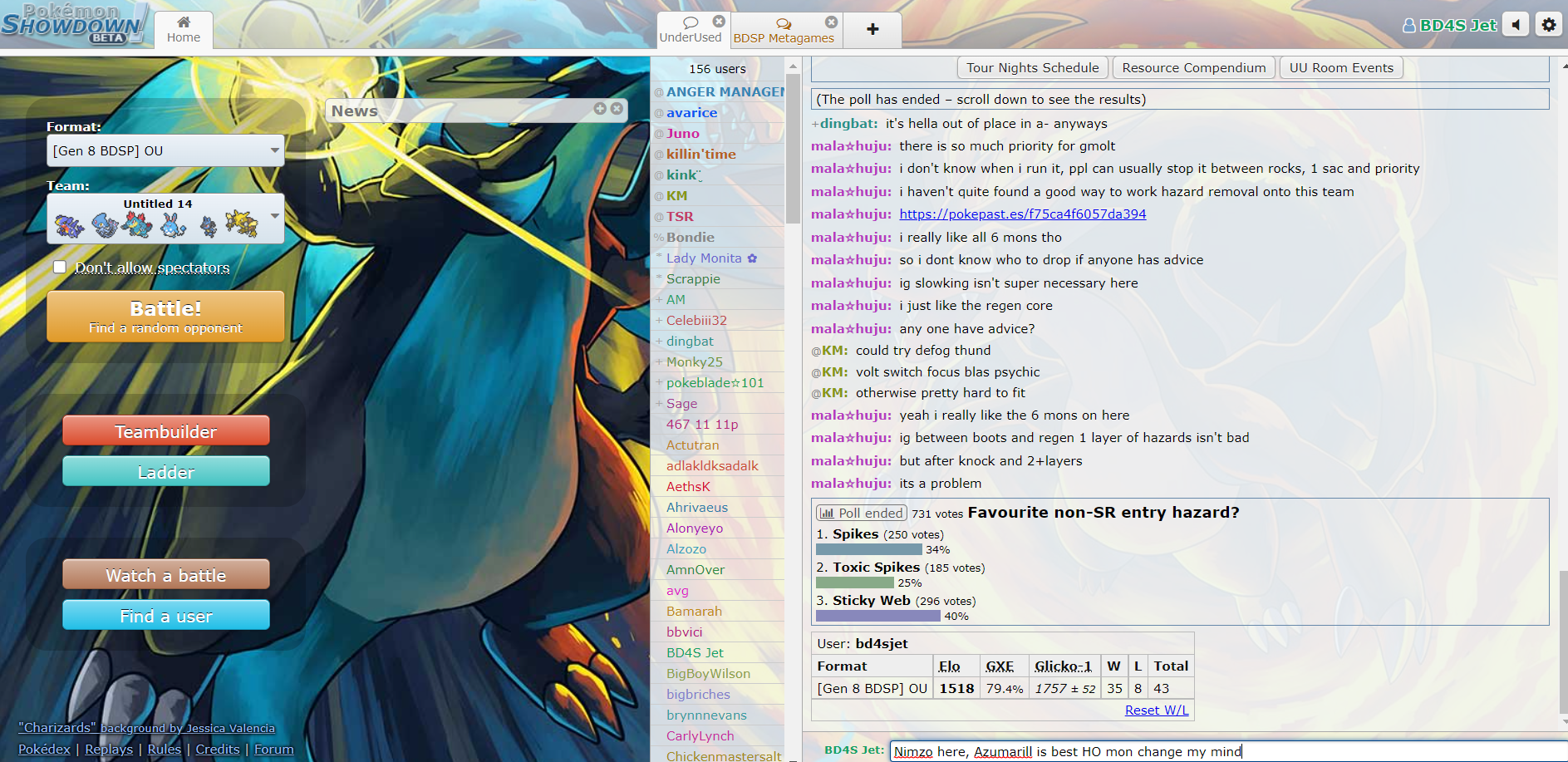
Task: Click user Scrappie in user list
Action: 720,278
